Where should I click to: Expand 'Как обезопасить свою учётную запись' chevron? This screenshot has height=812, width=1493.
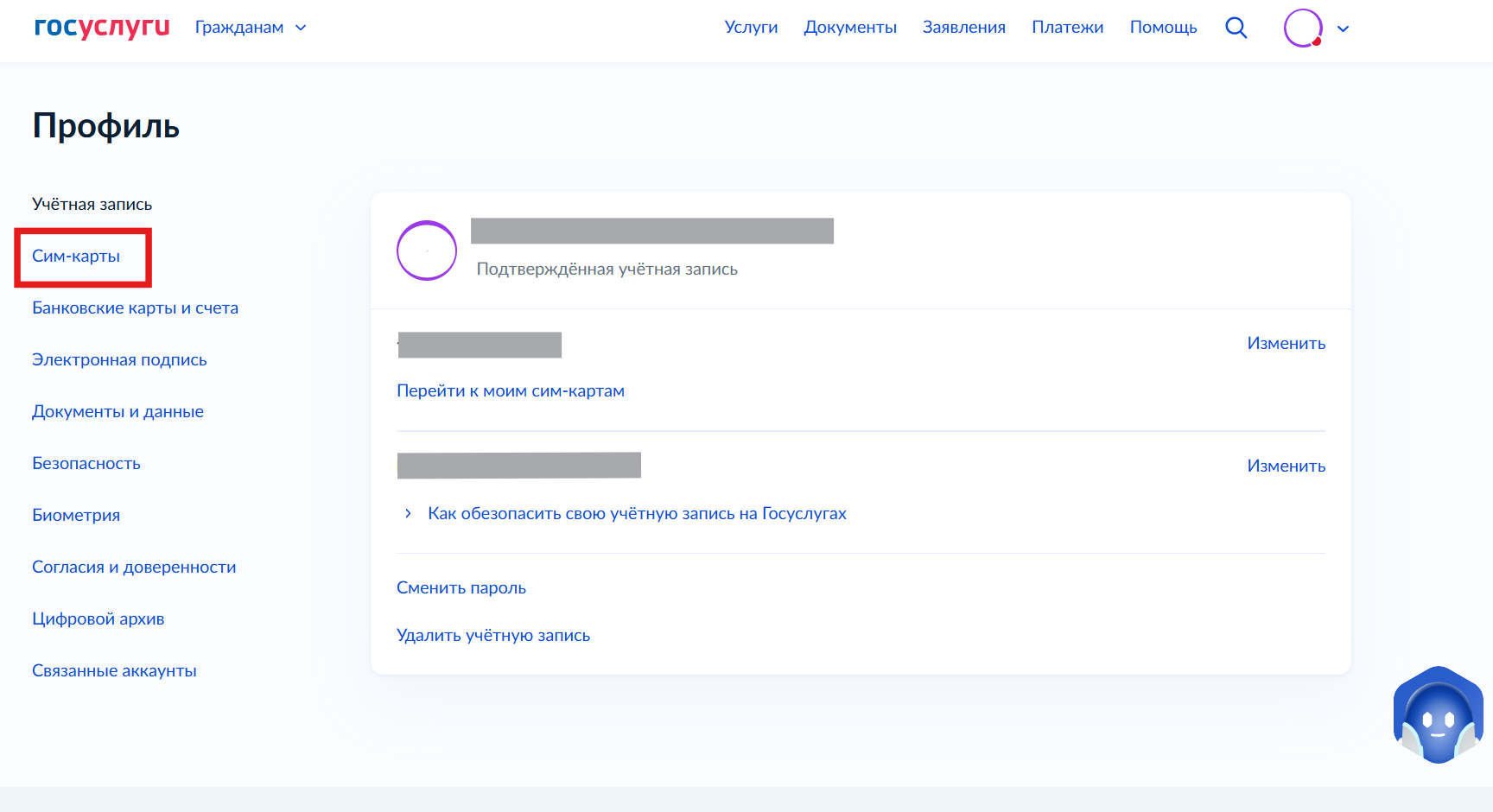coord(408,513)
